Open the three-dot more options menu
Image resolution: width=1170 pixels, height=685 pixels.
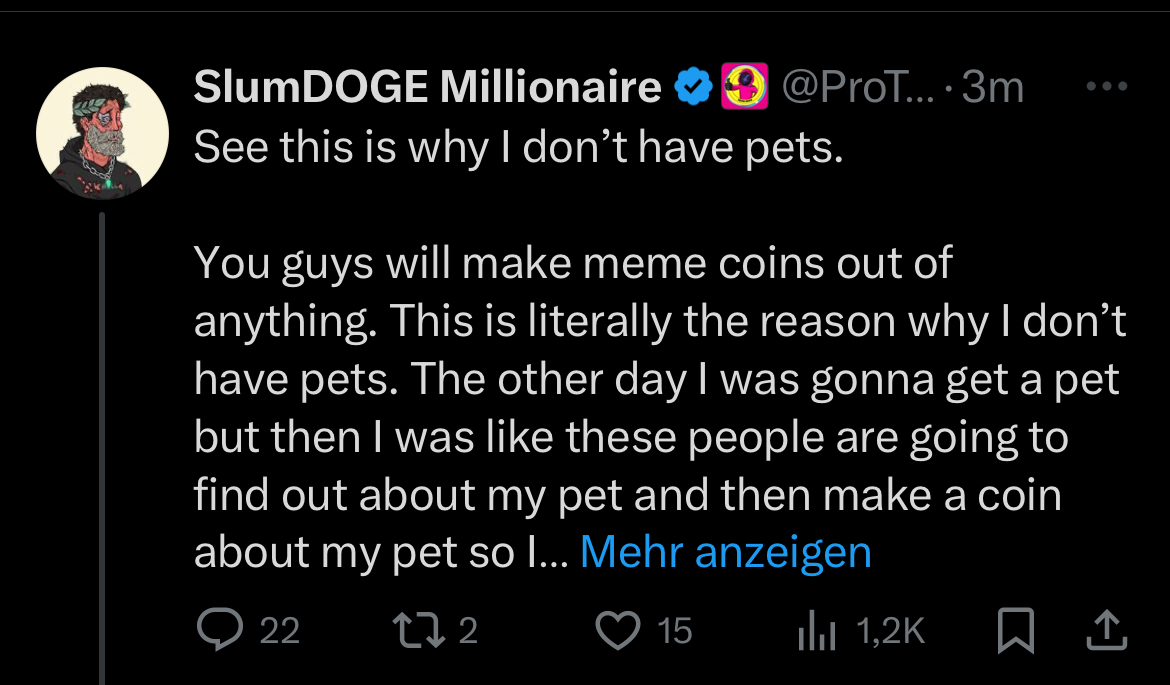(1107, 87)
